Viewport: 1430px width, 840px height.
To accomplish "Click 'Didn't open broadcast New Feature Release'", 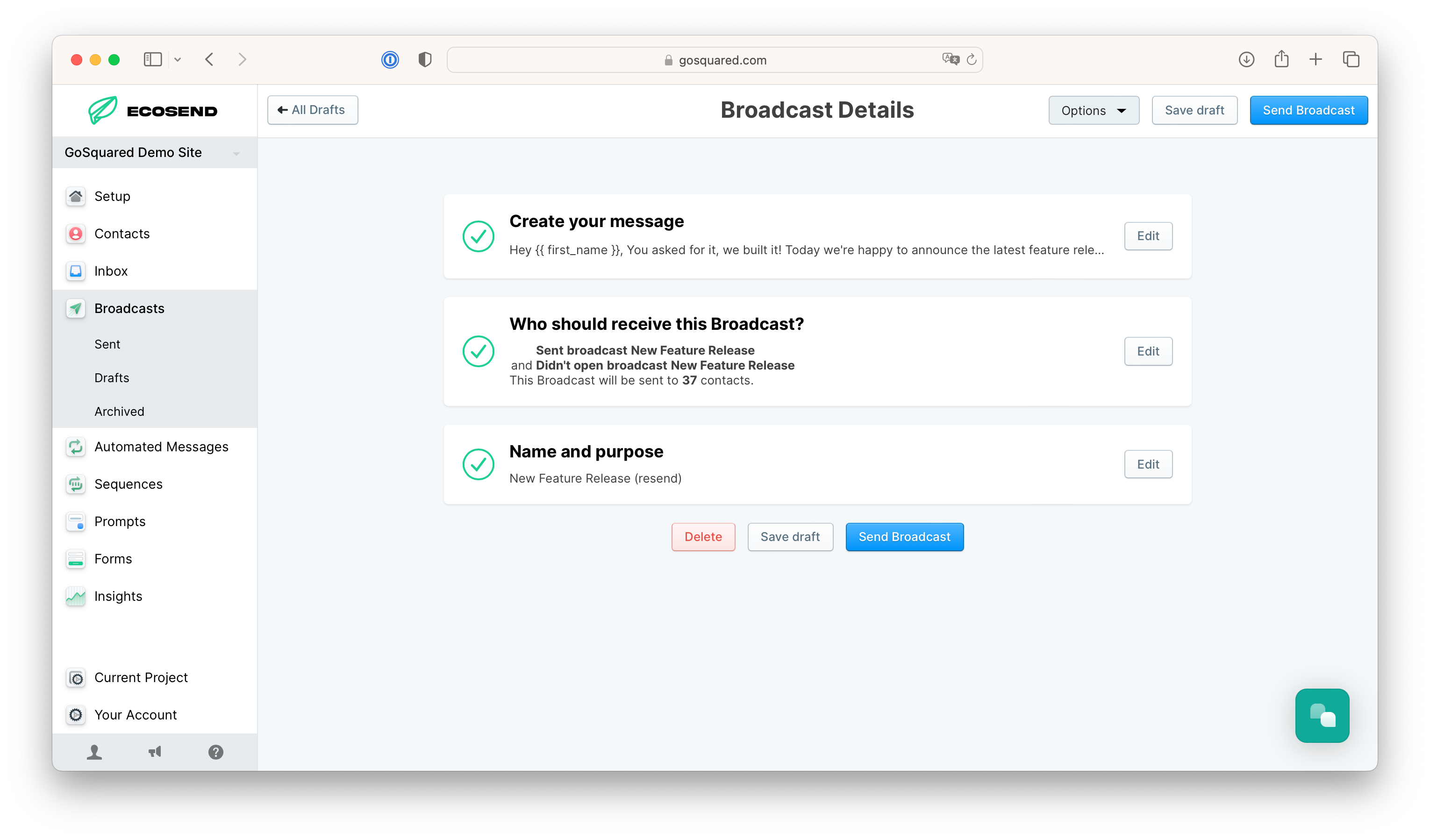I will pyautogui.click(x=665, y=366).
